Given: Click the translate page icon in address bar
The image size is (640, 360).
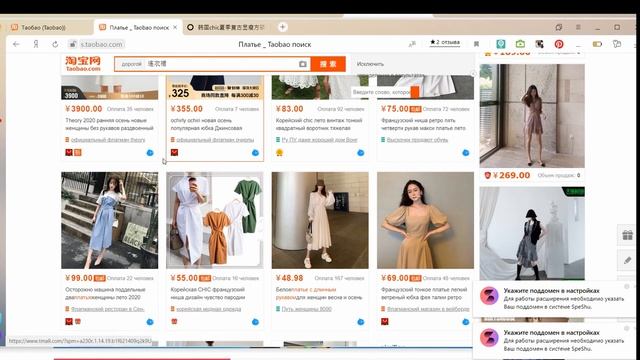Looking at the screenshot, I should [412, 44].
